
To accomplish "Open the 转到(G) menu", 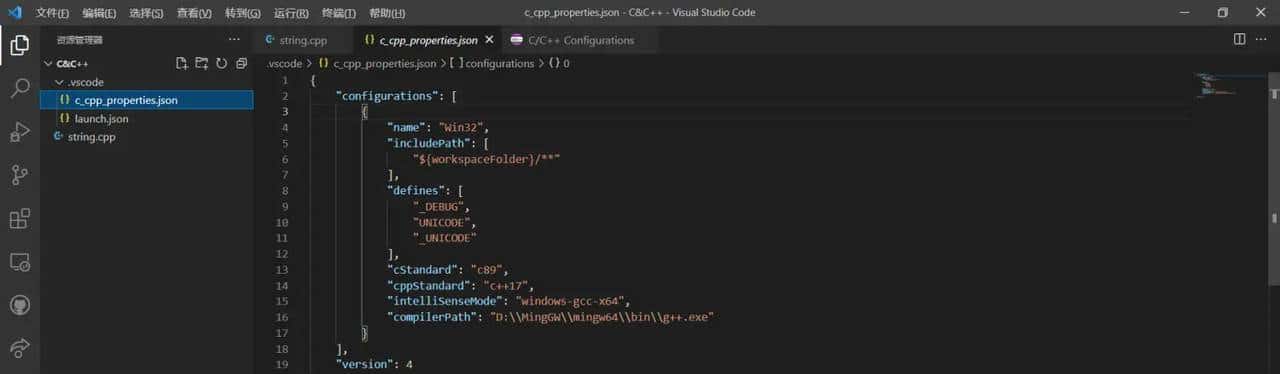I will click(242, 13).
